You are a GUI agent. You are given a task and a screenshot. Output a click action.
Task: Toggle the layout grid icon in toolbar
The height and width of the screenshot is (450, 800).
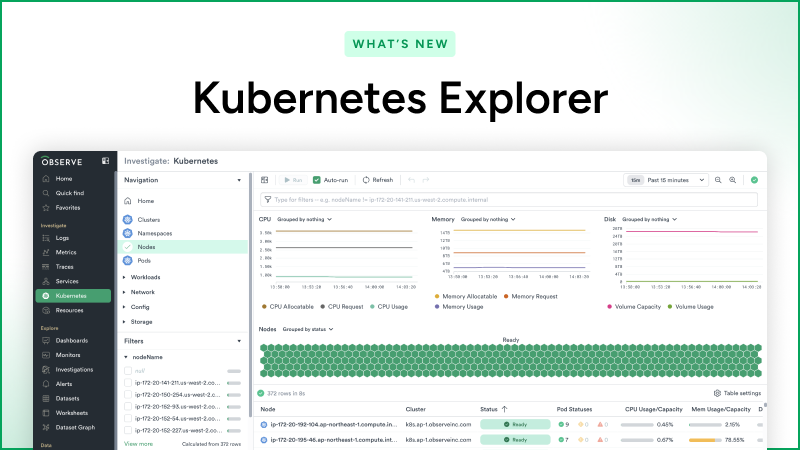(264, 180)
